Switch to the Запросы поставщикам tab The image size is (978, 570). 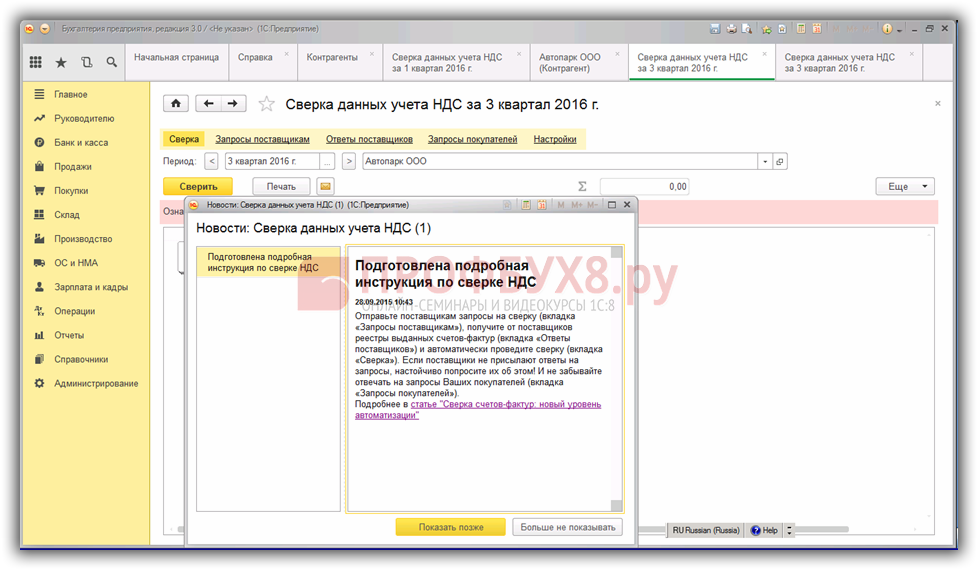(263, 139)
